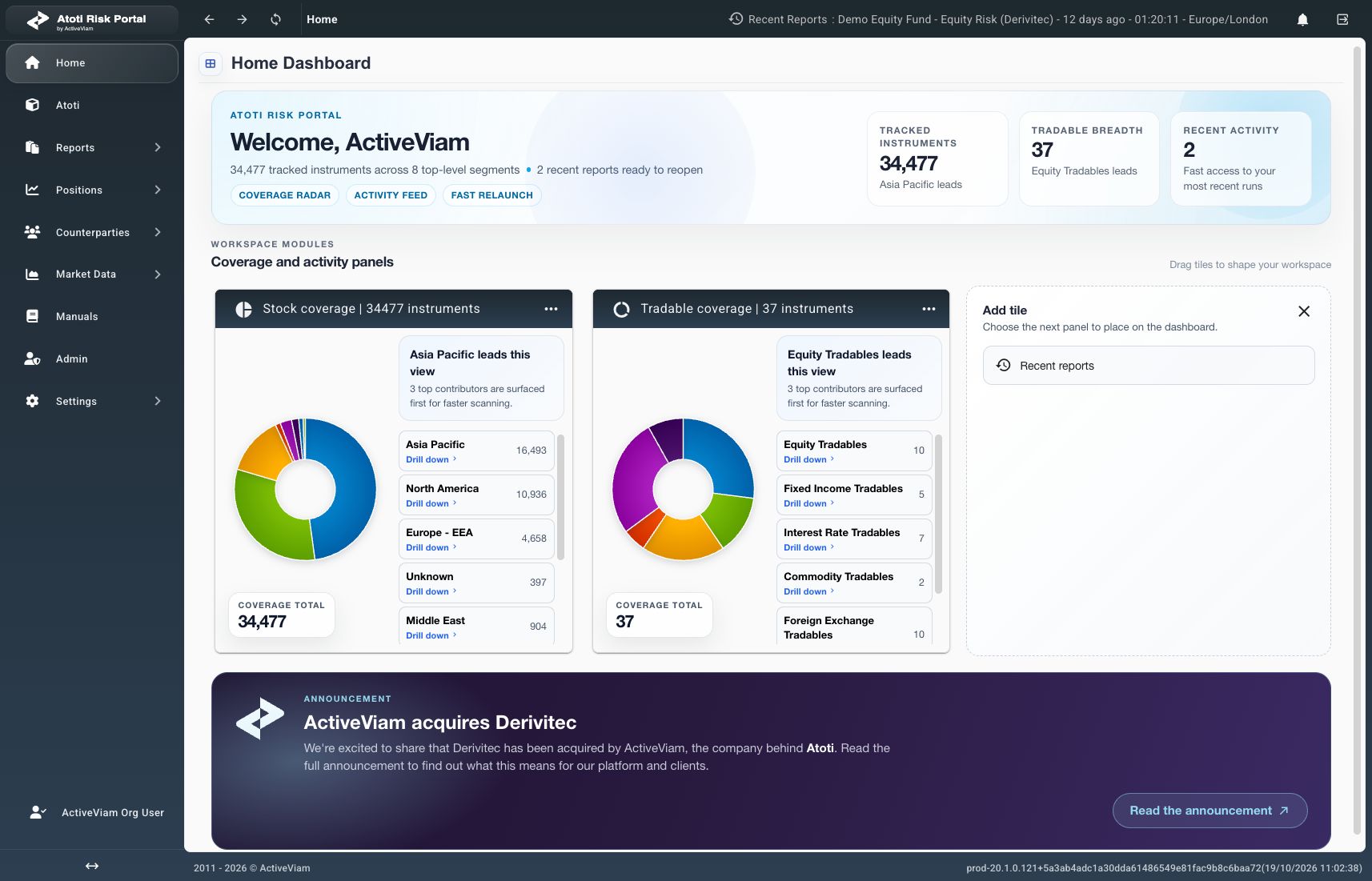The image size is (1372, 881).
Task: Click the logout icon in top bar
Action: click(1342, 19)
